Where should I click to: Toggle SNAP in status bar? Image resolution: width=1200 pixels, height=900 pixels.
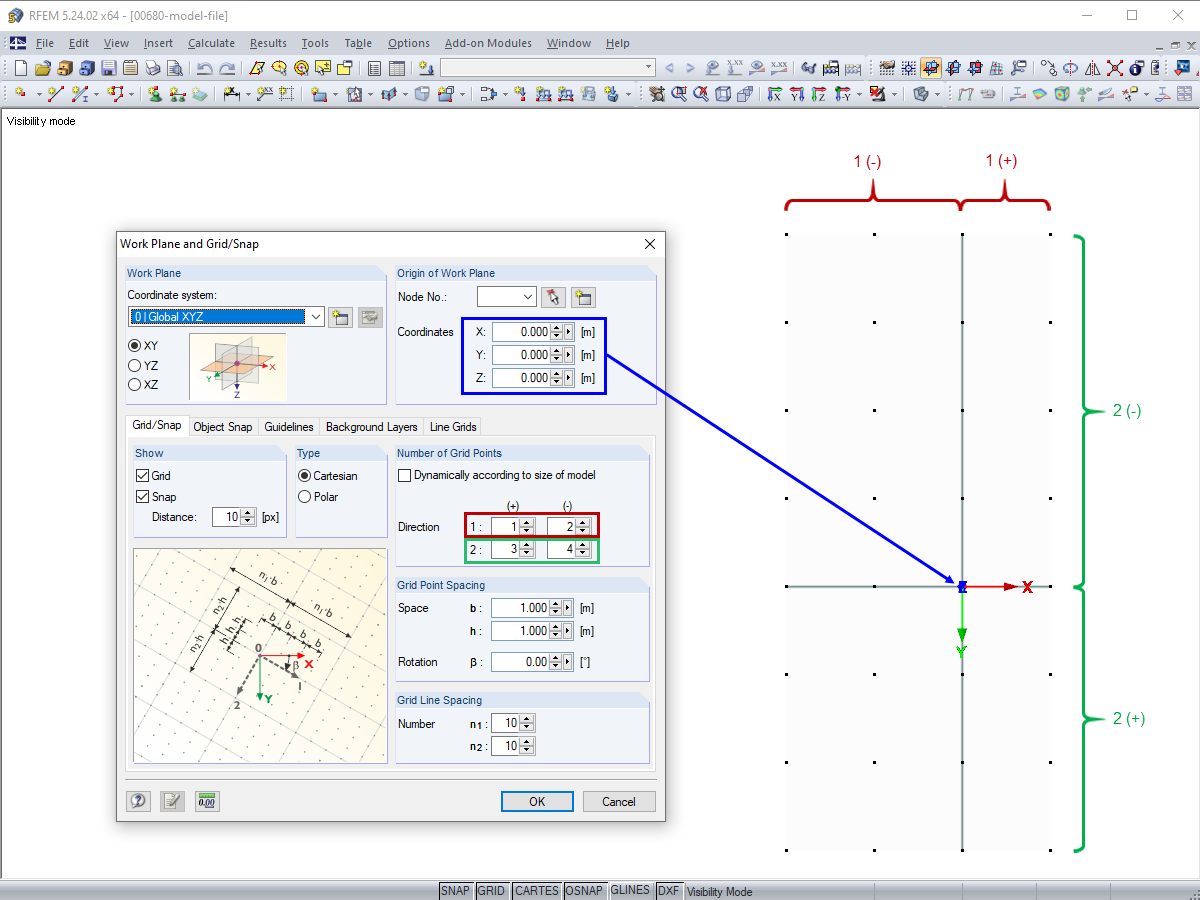point(455,891)
